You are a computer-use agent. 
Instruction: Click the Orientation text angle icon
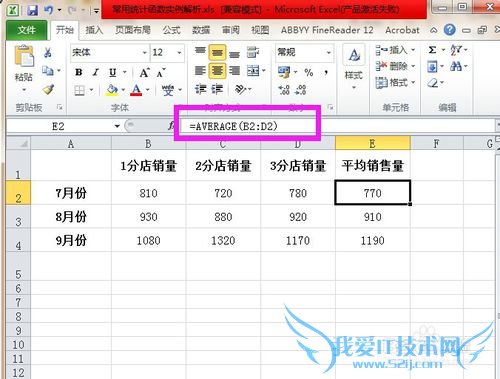[x=241, y=89]
